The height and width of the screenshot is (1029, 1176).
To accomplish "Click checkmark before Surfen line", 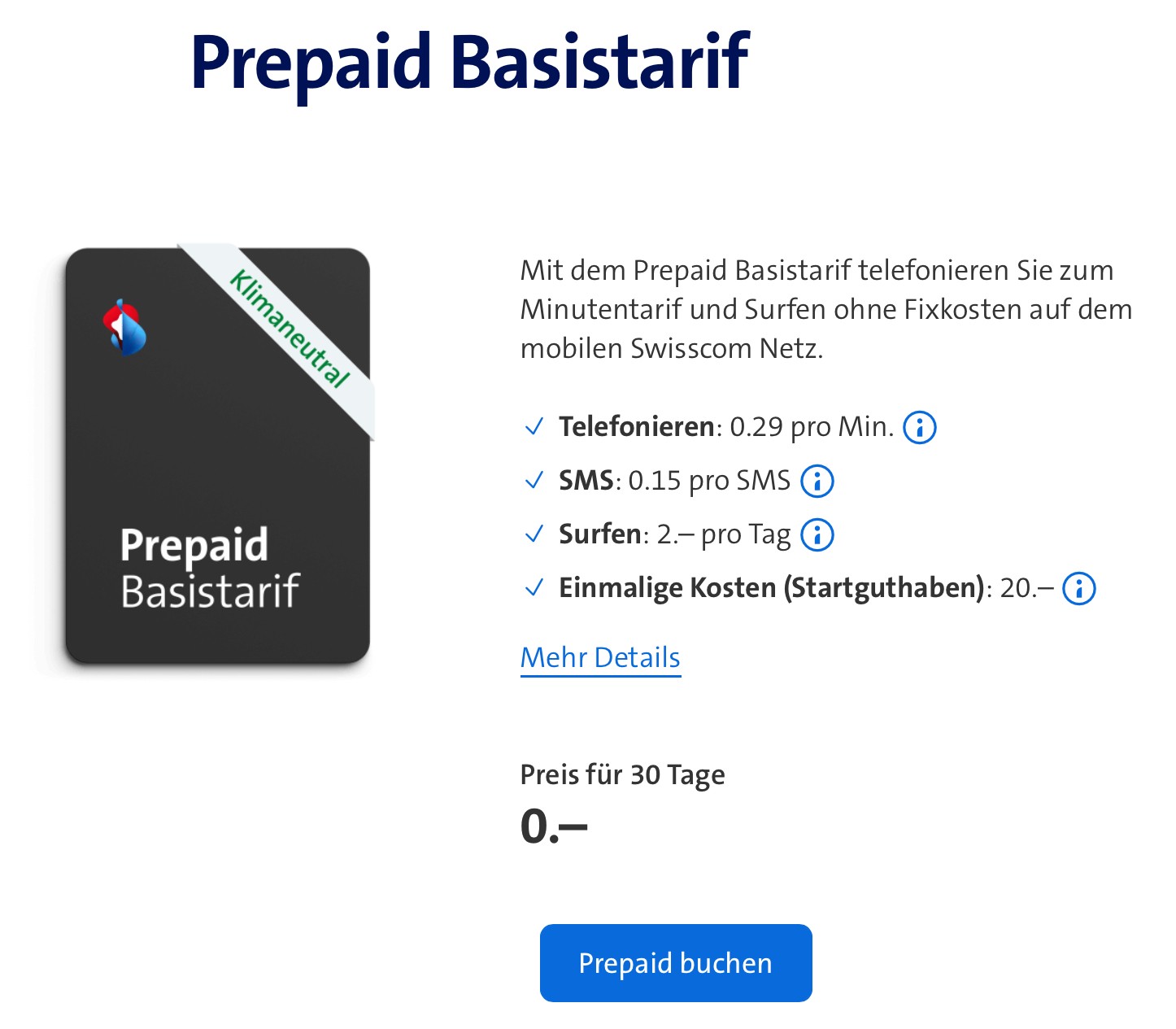I will coord(534,534).
